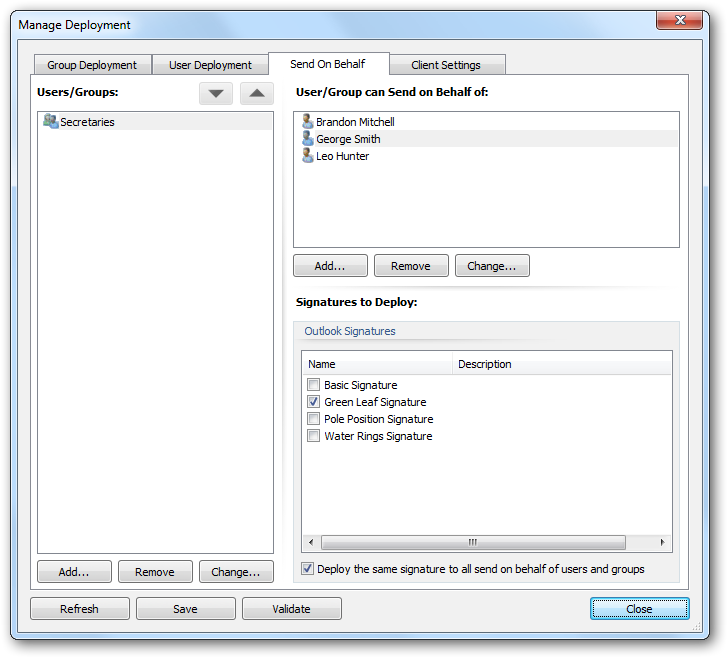728x658 pixels.
Task: Select the Basic Signature row text
Action: [361, 384]
